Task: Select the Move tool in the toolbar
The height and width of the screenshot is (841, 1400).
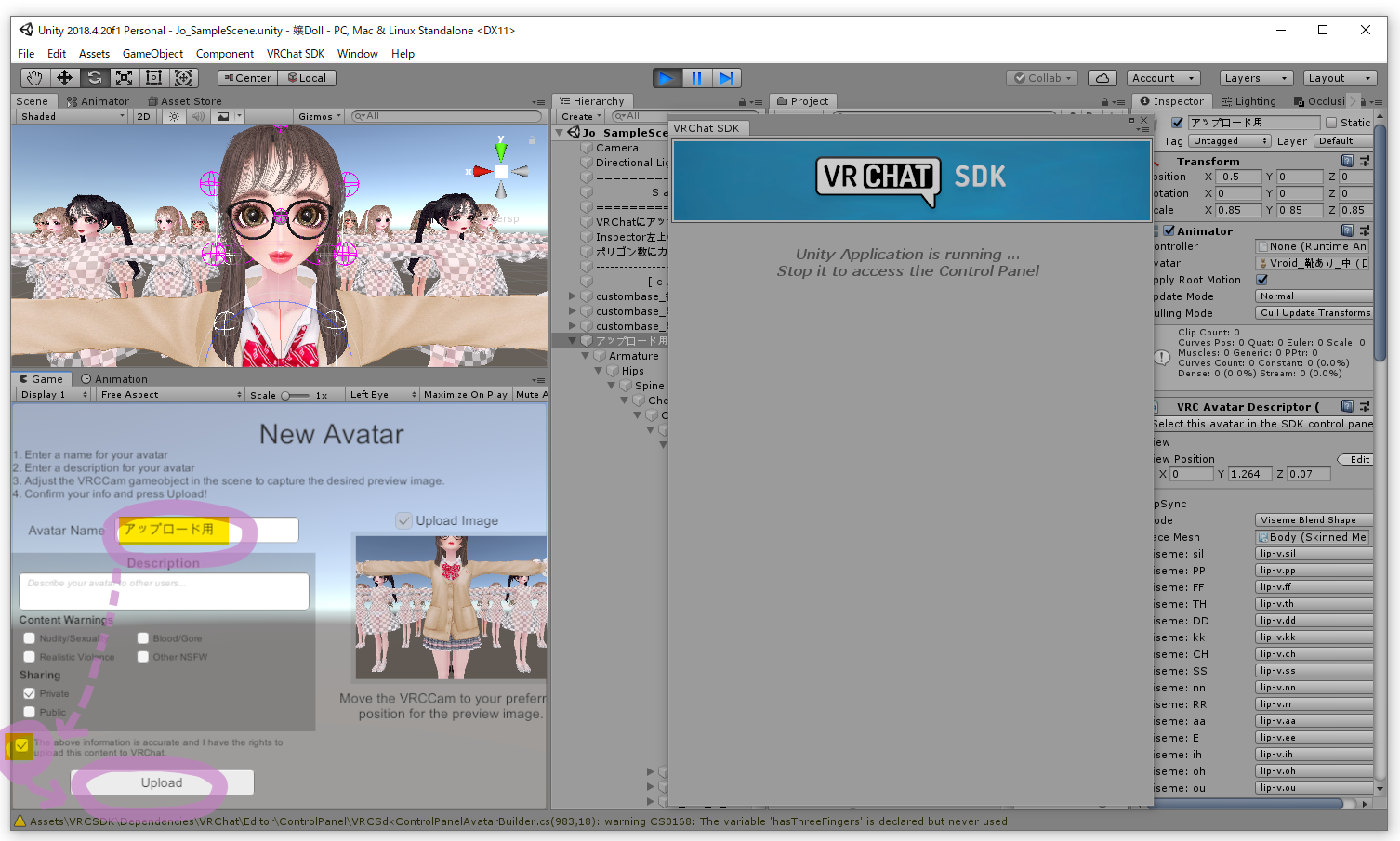Action: point(64,78)
